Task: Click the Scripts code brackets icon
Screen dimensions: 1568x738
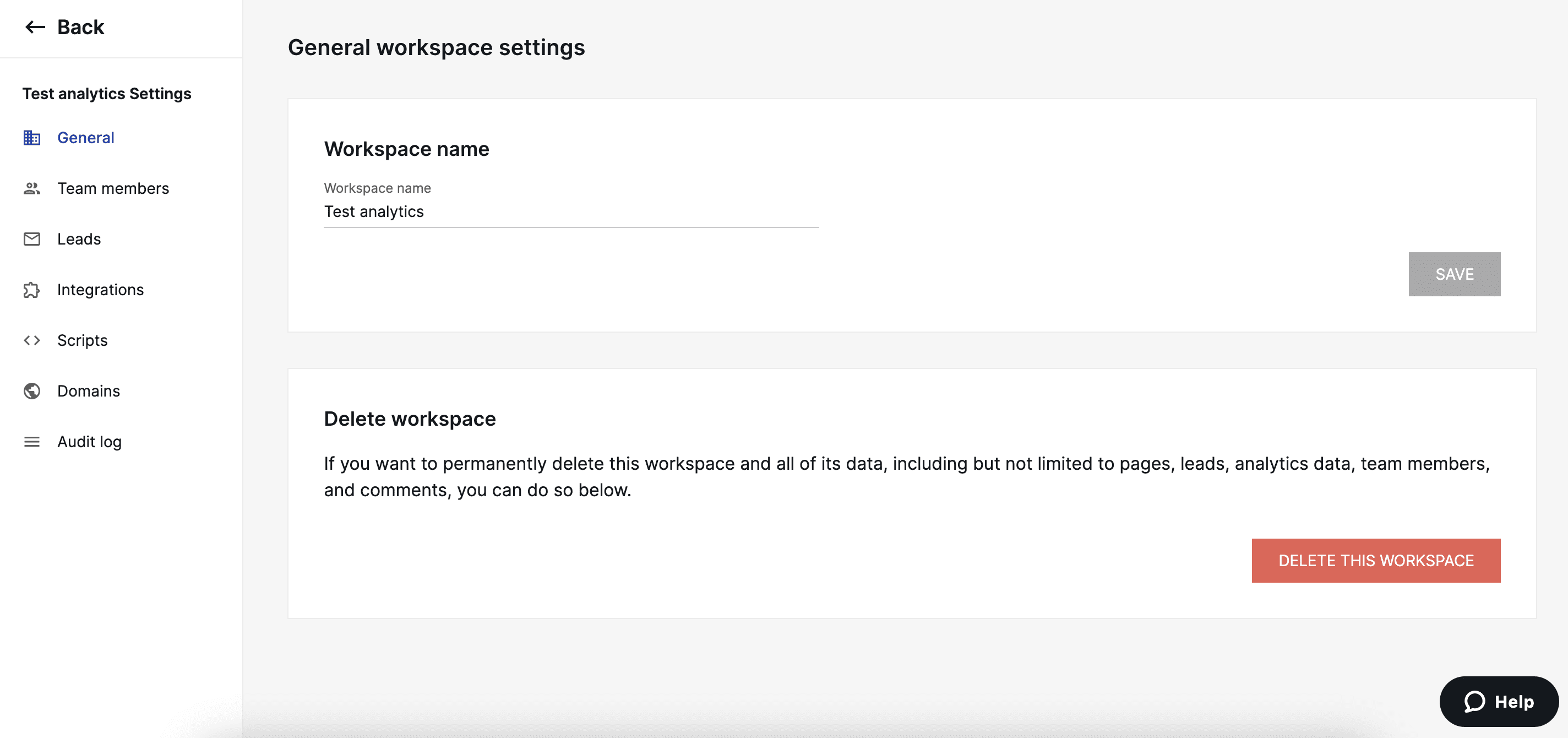Action: (31, 340)
